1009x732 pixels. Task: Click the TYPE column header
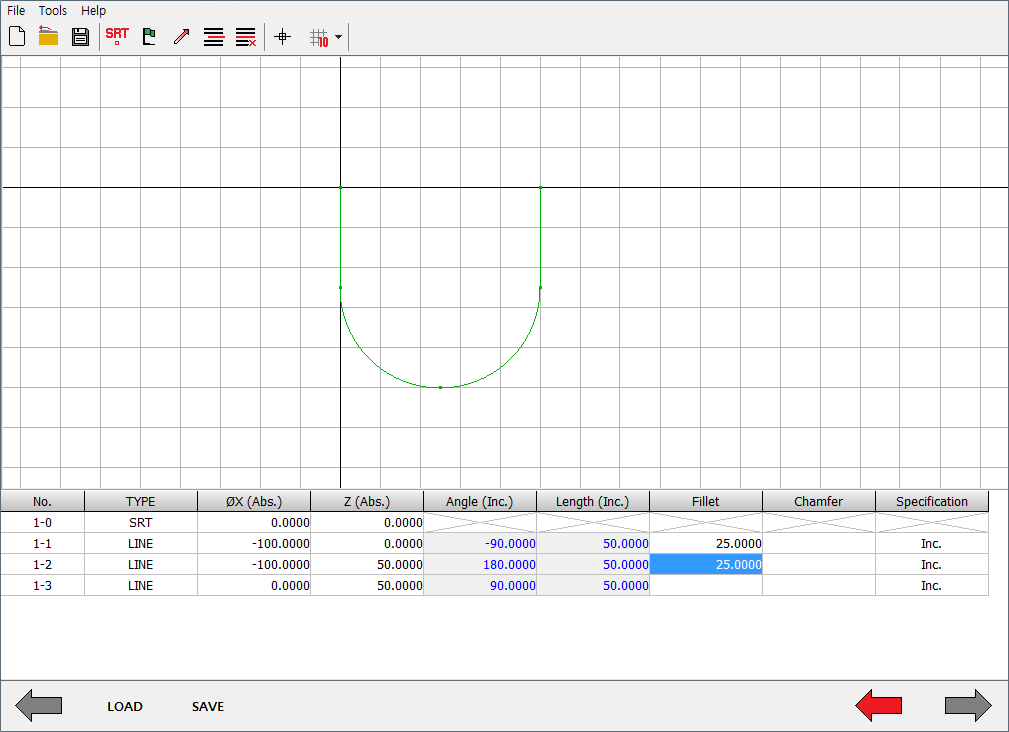[141, 502]
